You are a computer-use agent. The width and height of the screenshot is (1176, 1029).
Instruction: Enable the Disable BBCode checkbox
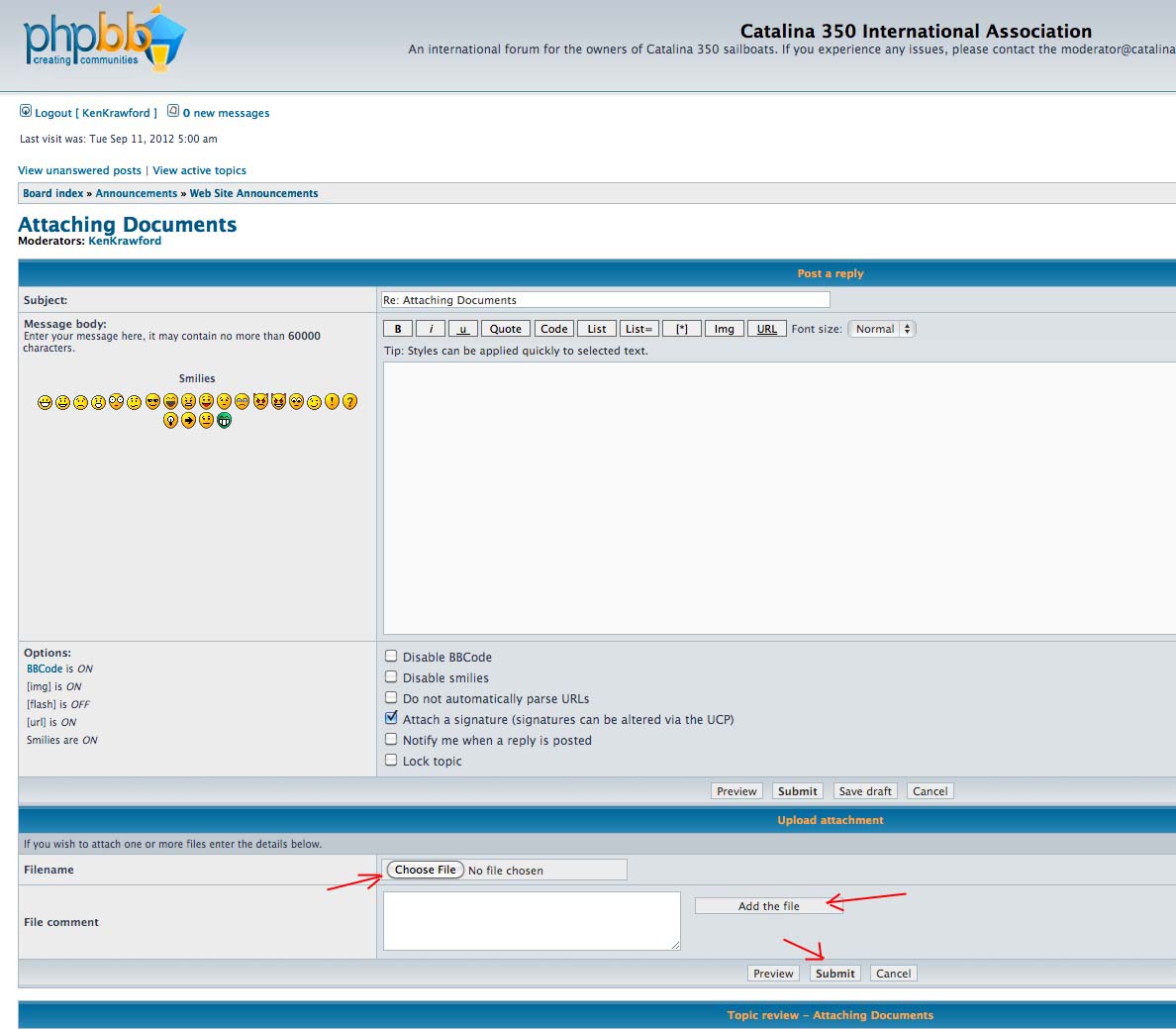click(x=391, y=656)
